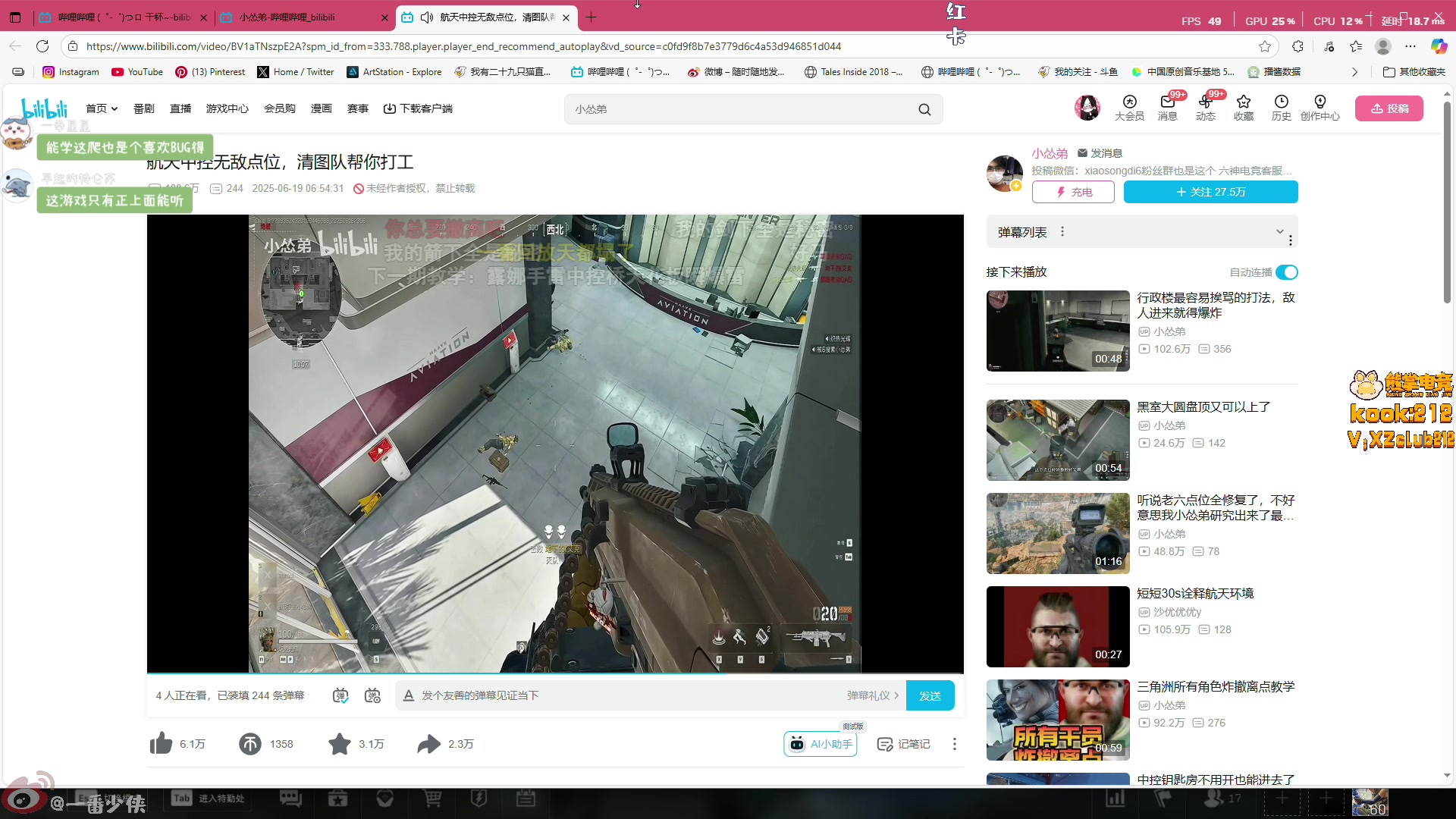Open the 漫画 menu item
This screenshot has height=819, width=1456.
point(322,108)
